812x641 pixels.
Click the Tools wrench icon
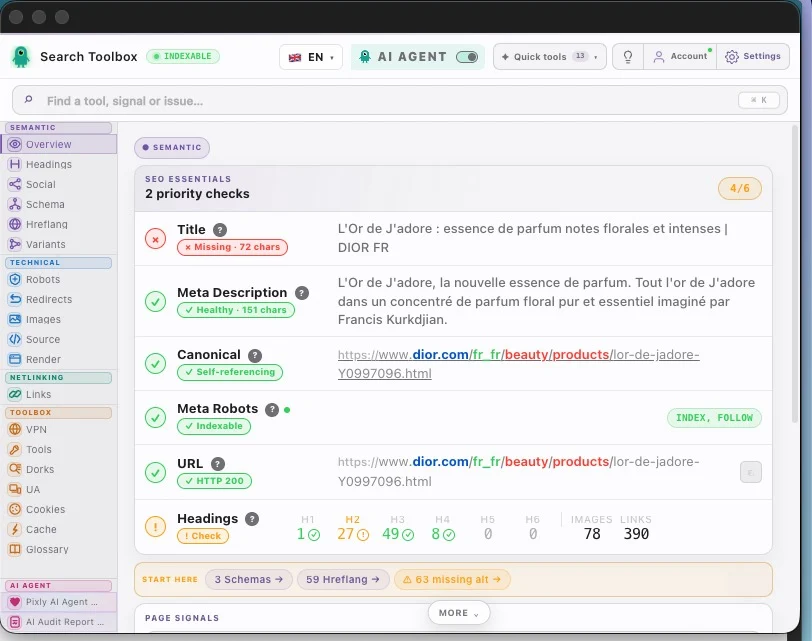pyautogui.click(x=15, y=449)
